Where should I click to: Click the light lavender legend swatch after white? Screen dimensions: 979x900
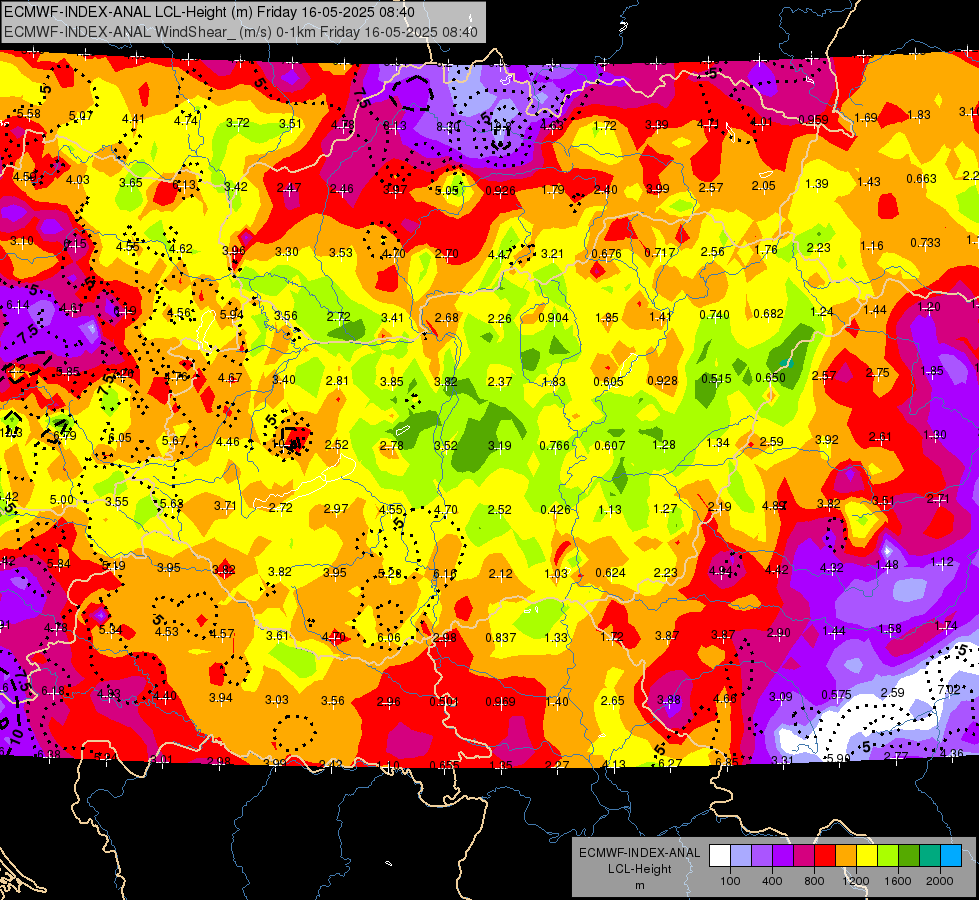[740, 856]
